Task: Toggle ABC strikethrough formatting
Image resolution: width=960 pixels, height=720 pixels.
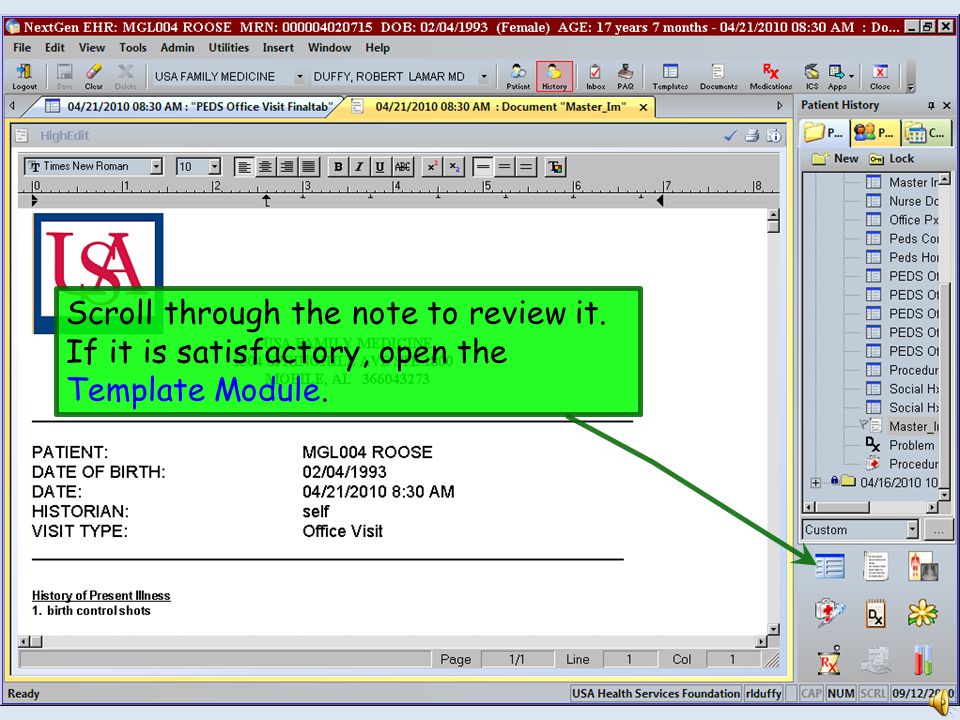Action: click(x=402, y=167)
